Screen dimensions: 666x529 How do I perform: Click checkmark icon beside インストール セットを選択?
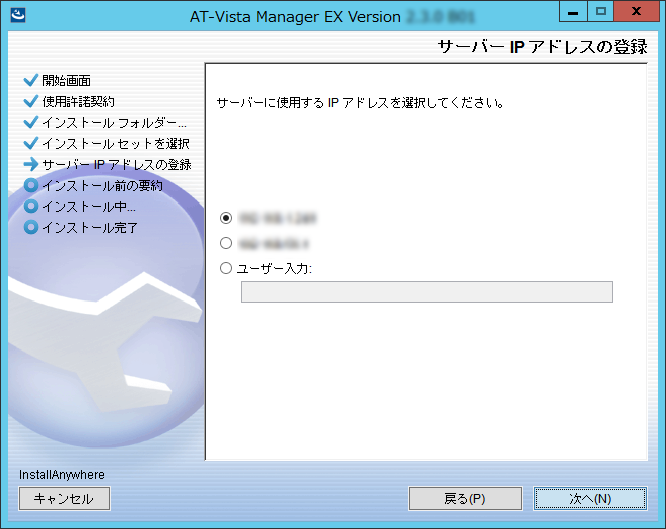31,143
